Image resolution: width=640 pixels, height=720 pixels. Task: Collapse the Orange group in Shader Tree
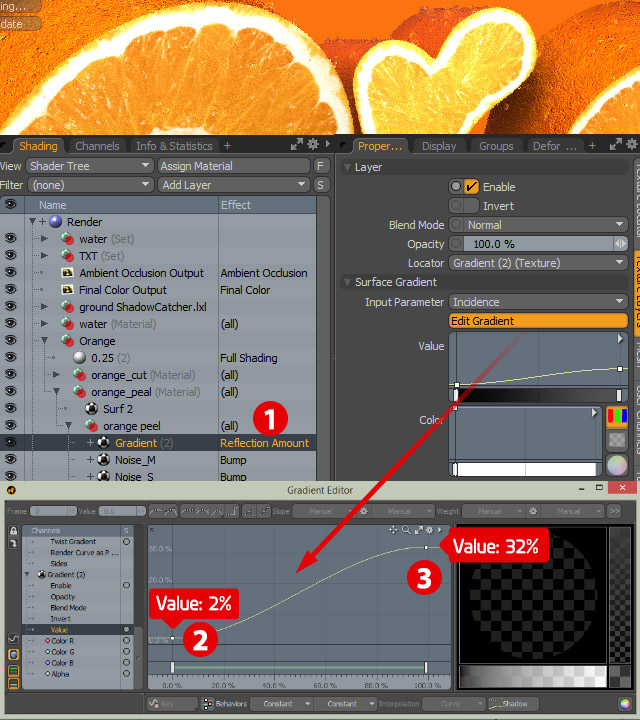pyautogui.click(x=45, y=341)
